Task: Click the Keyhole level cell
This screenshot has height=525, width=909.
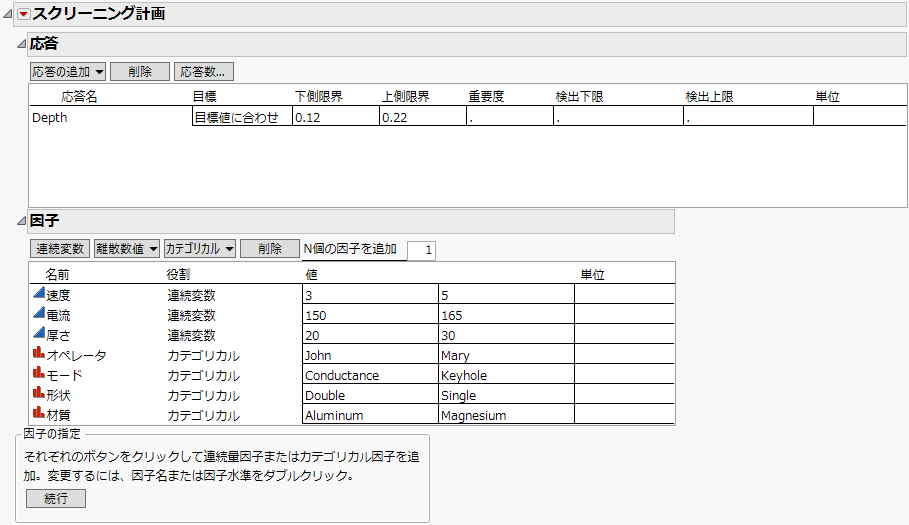Action: pyautogui.click(x=506, y=374)
